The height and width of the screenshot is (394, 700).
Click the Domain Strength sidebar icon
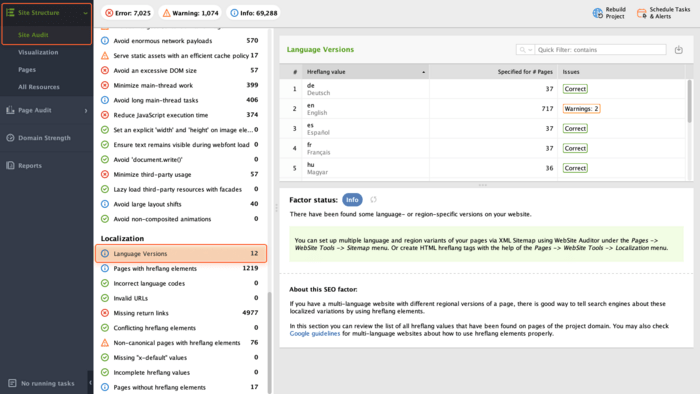coord(10,138)
